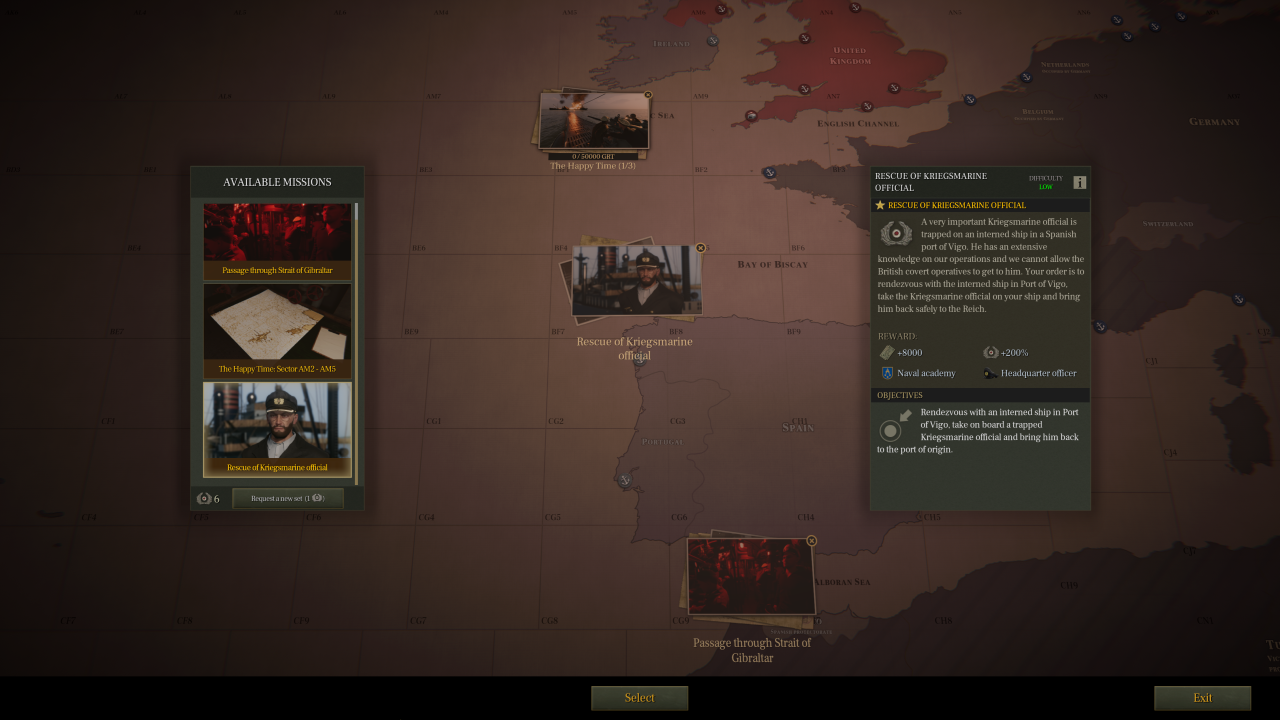Click the objective target icon under OBJECTIVES
Viewport: 1280px width, 720px height.
[895, 426]
